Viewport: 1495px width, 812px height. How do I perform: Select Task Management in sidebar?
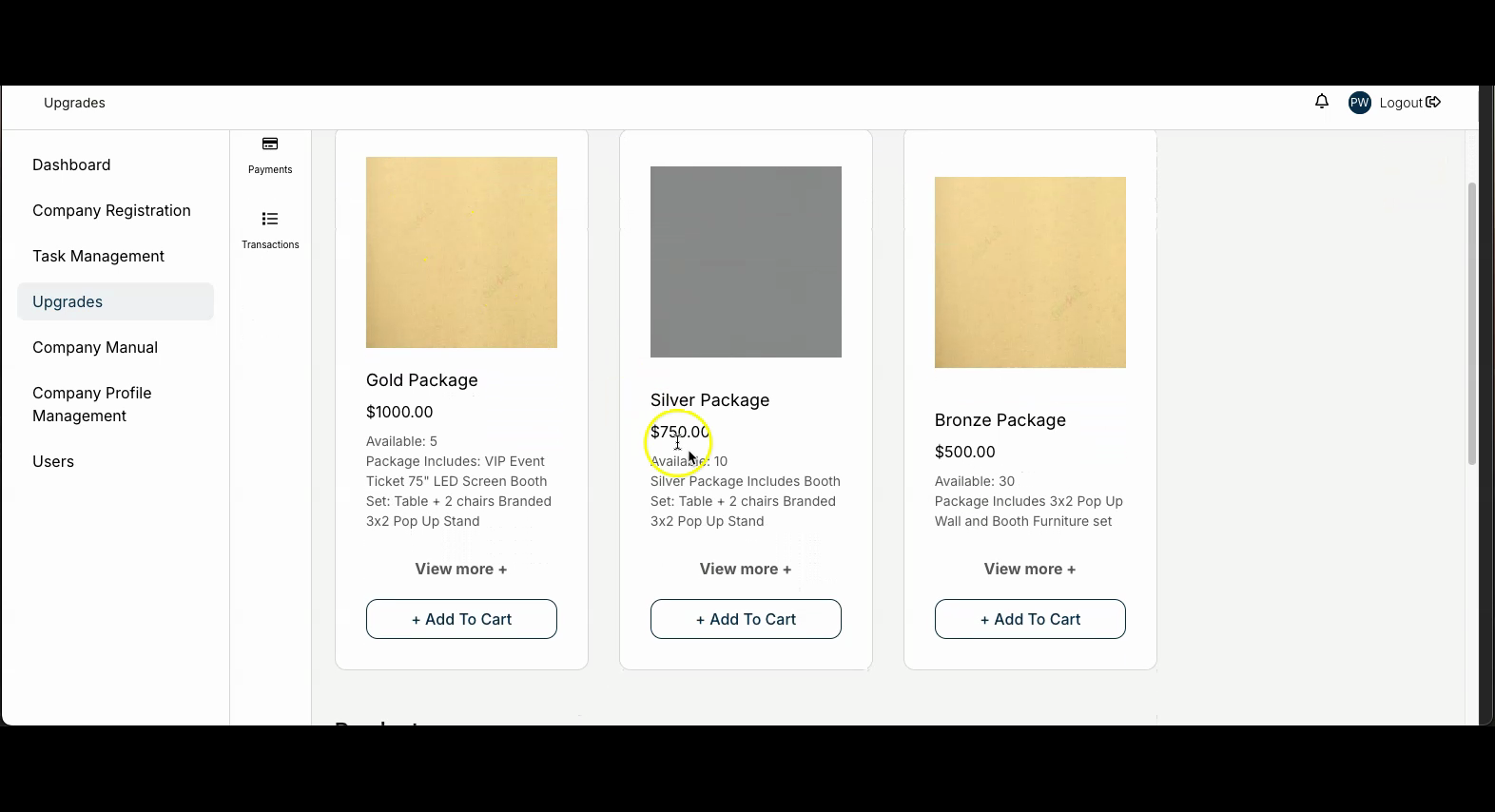(x=98, y=256)
